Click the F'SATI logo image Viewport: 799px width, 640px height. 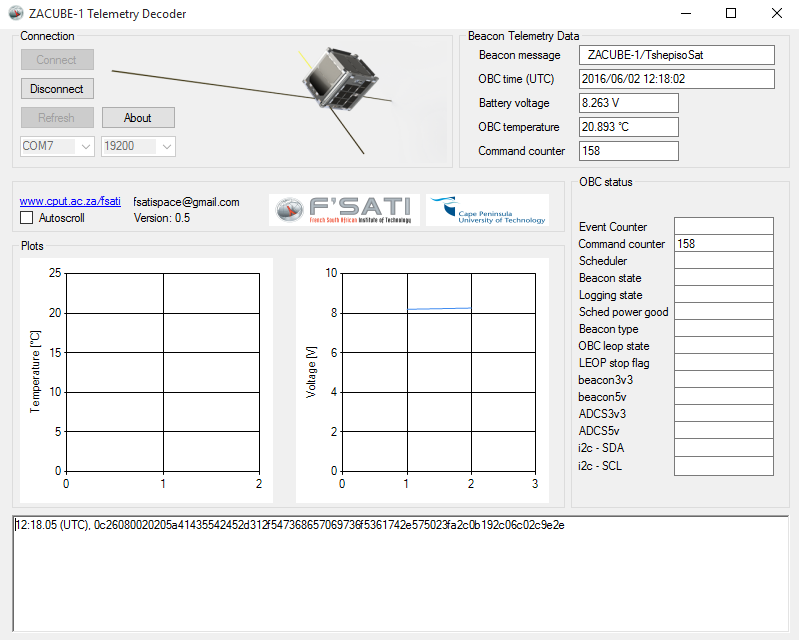344,210
